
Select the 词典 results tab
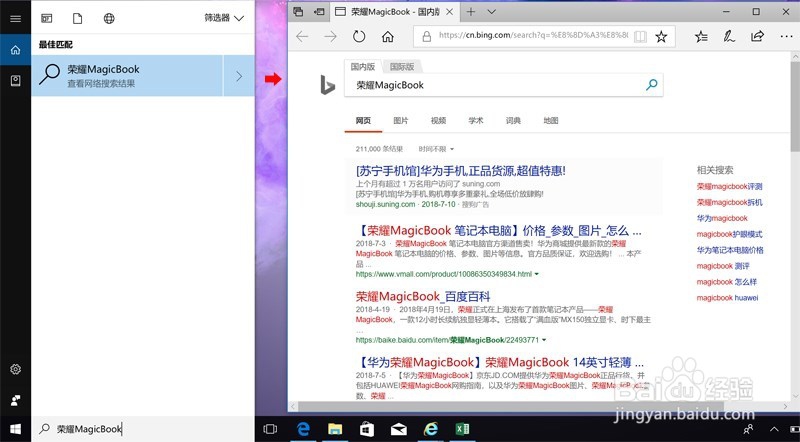point(513,121)
